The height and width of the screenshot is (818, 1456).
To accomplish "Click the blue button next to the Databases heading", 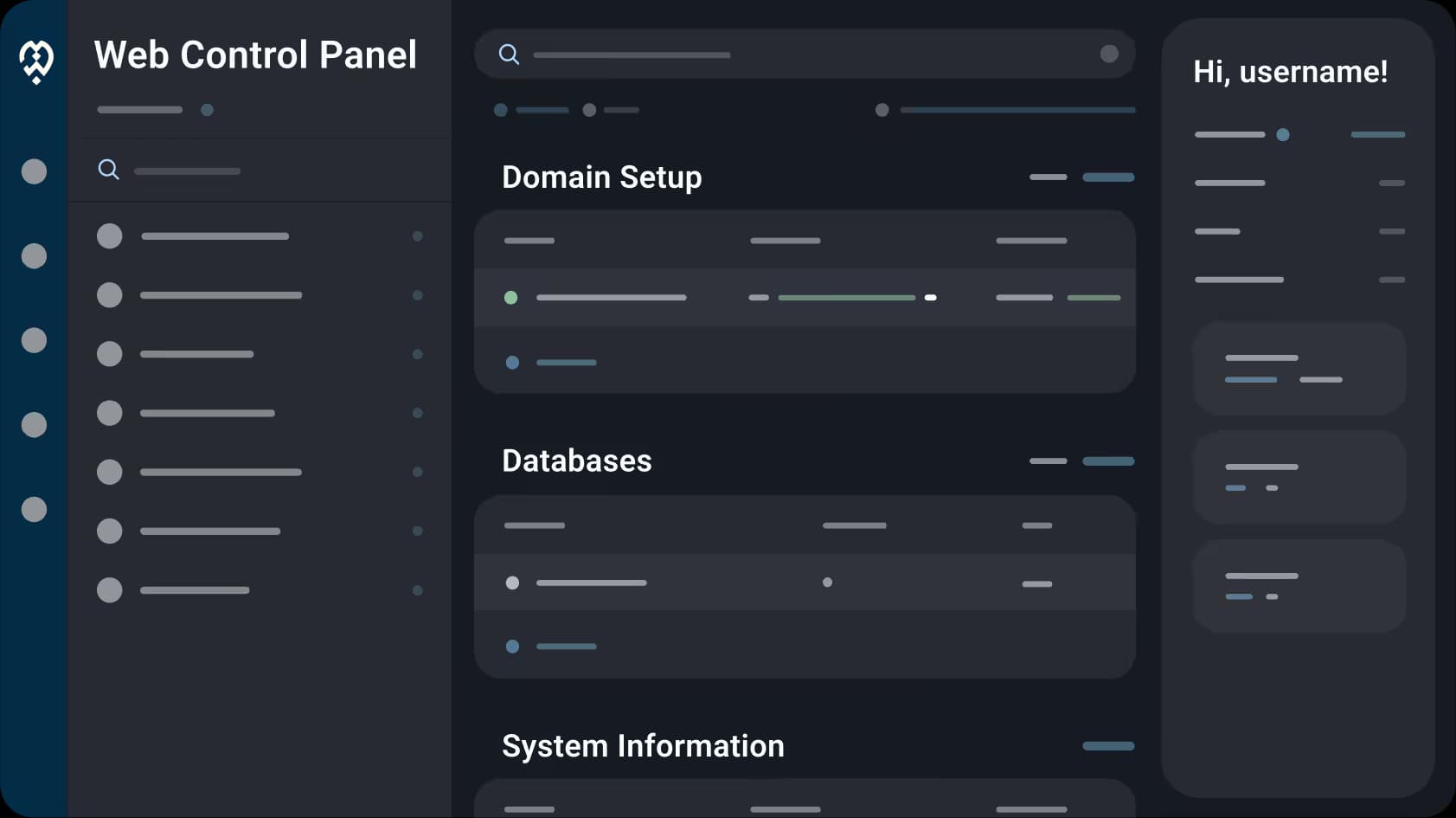I will [1107, 461].
